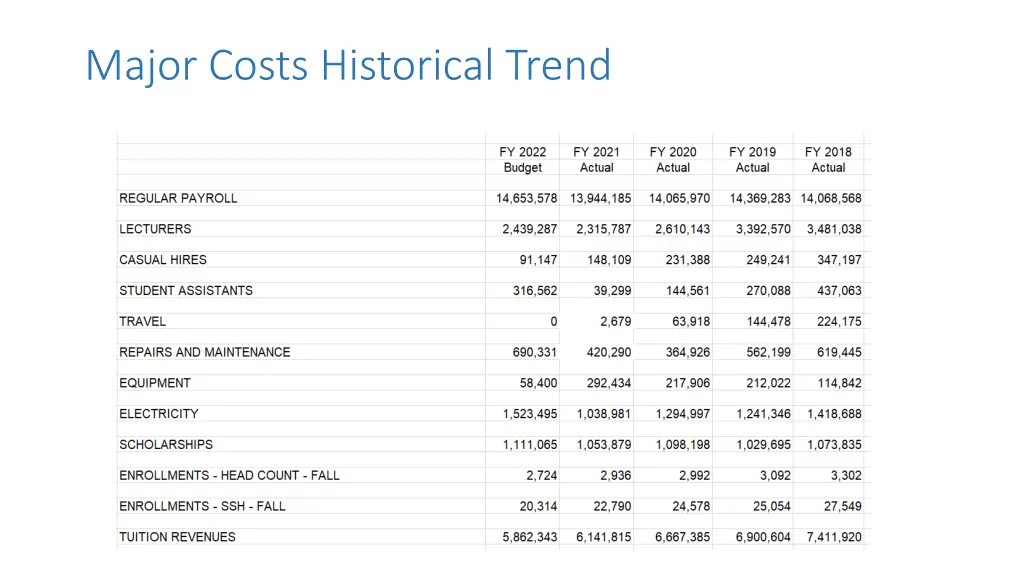Image resolution: width=1024 pixels, height=576 pixels.
Task: Select repairs value 690,331
Action: tap(535, 352)
